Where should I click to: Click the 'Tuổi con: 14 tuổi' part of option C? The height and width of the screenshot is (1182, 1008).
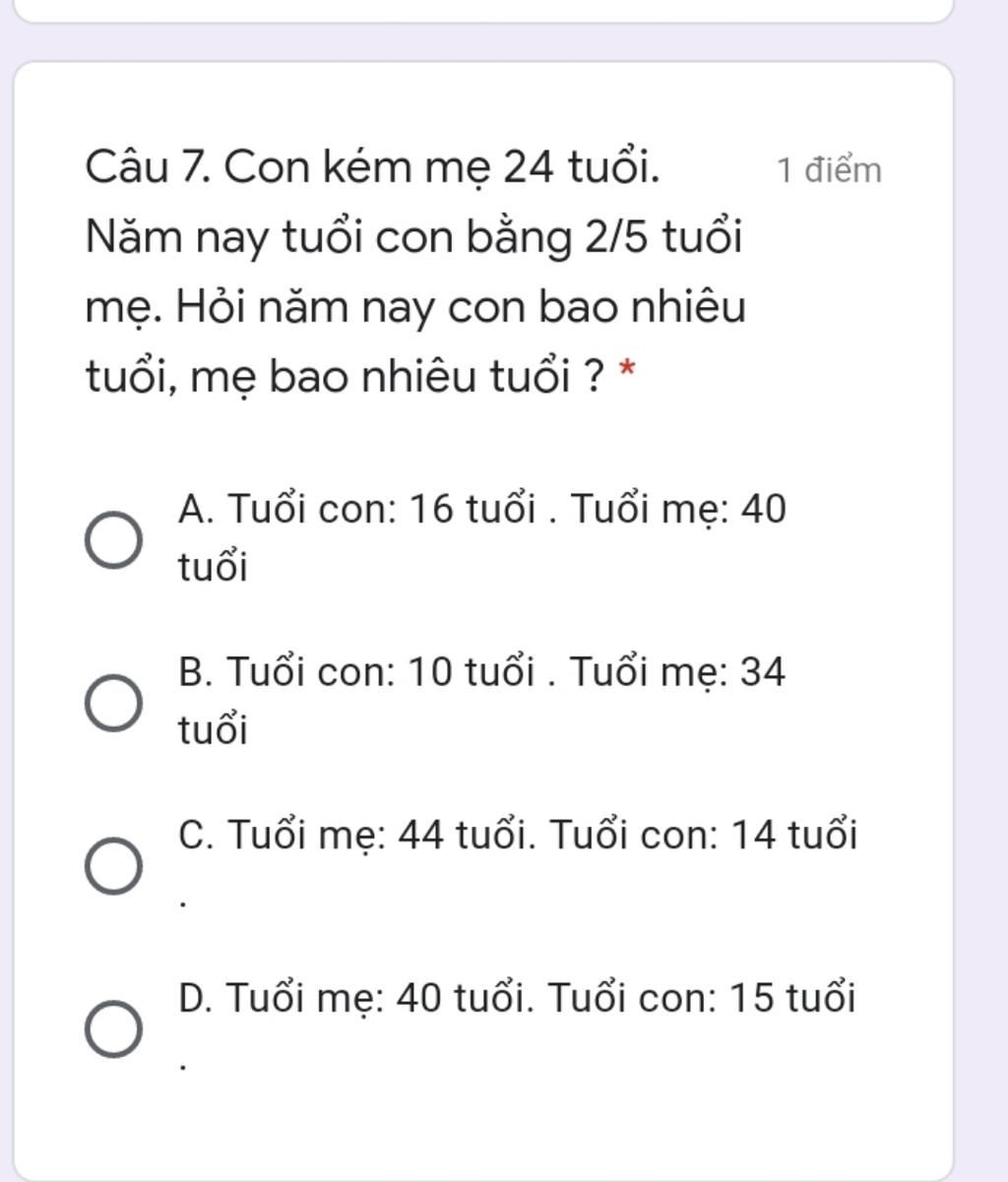(x=703, y=836)
